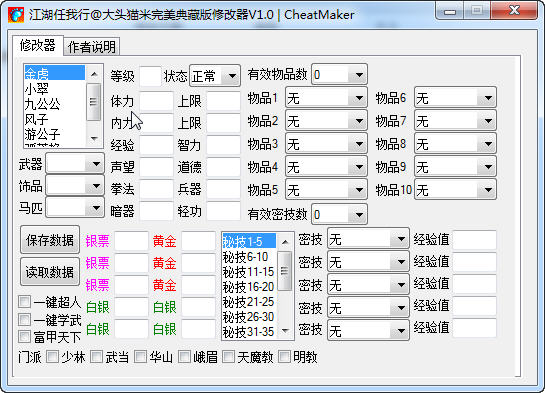The image size is (545, 393).
Task: Select 秘技6-10 in the skills list
Action: click(x=249, y=257)
